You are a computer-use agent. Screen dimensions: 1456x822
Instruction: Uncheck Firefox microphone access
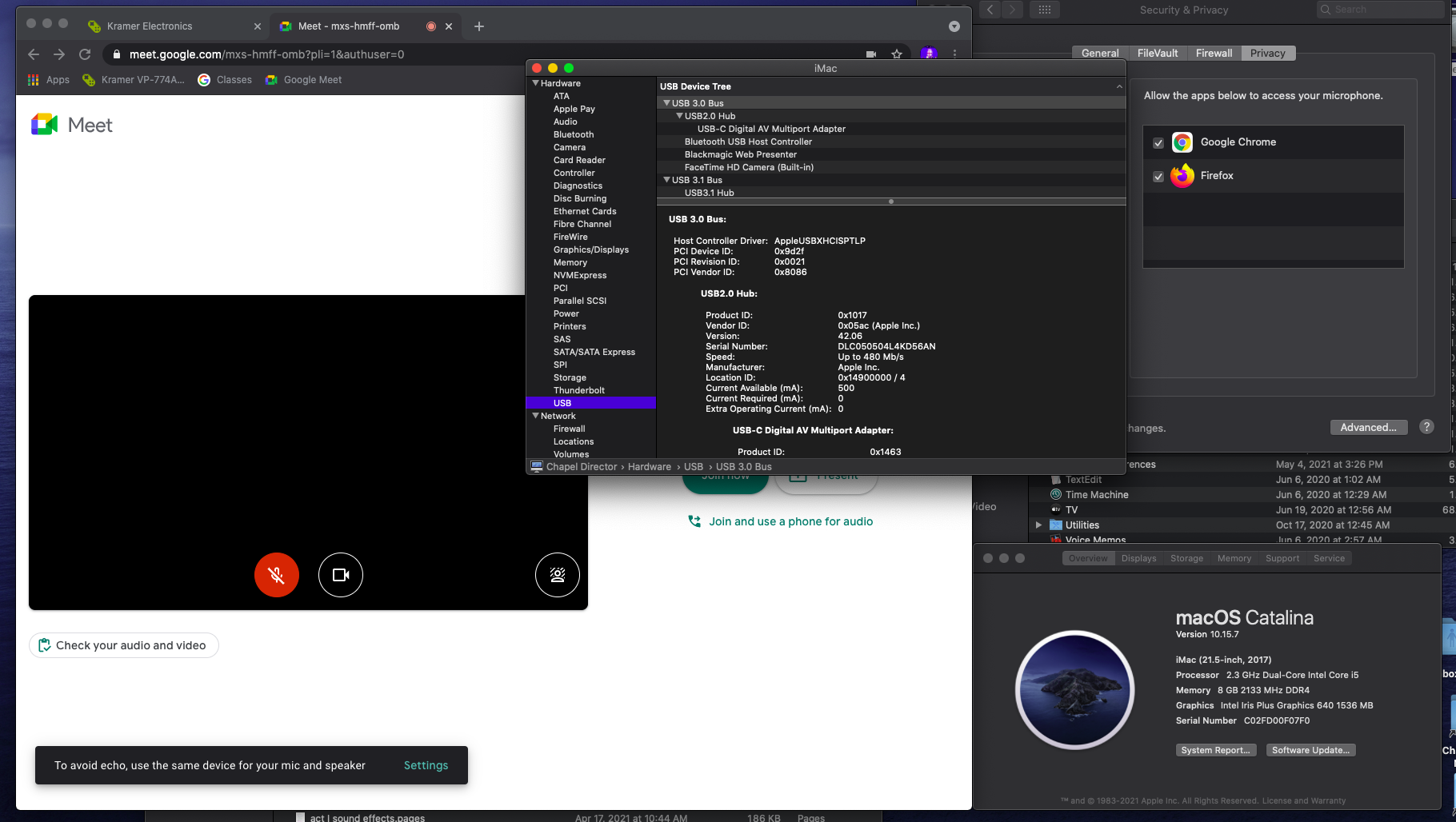[x=1158, y=177]
